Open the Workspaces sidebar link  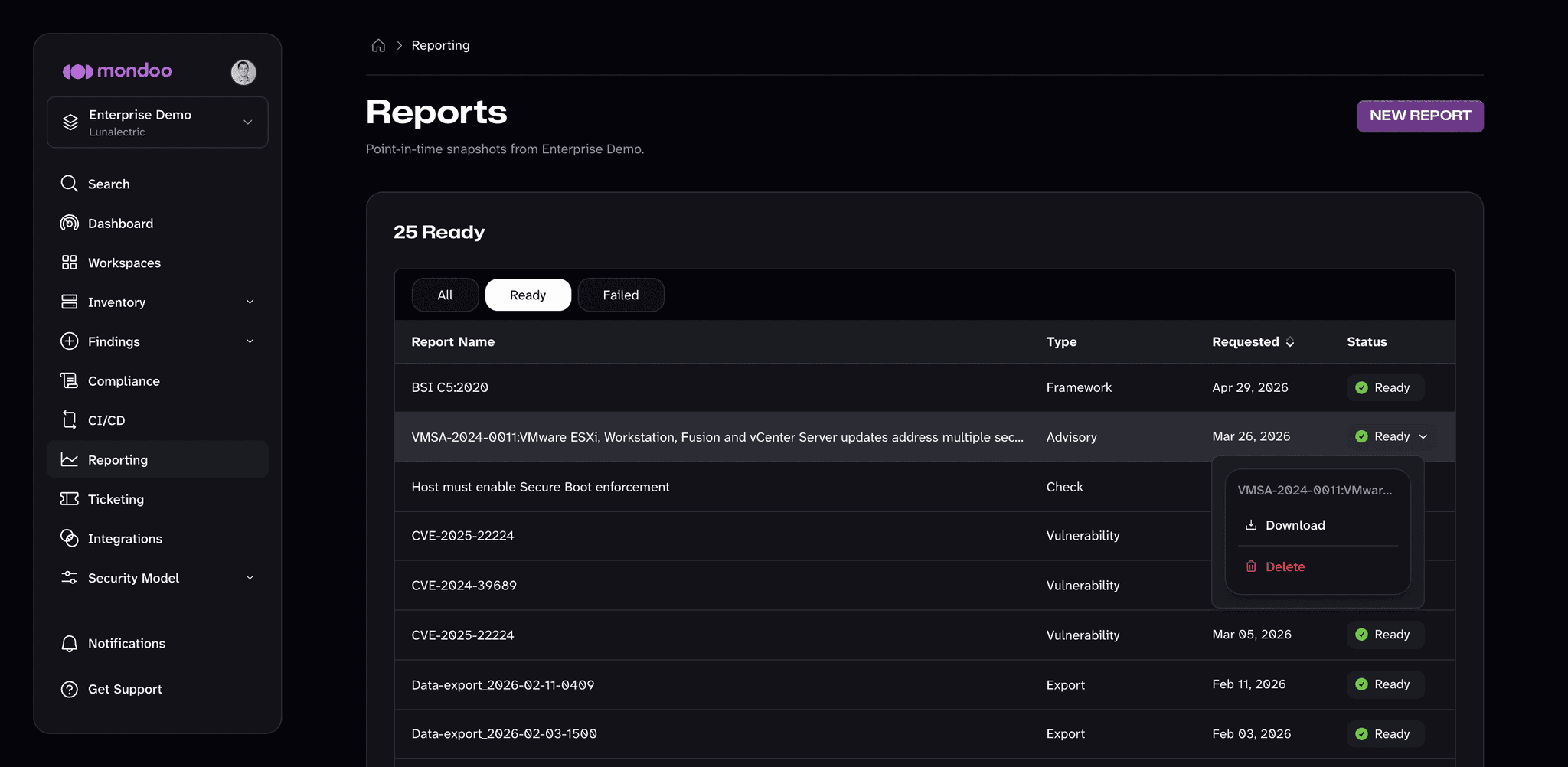[158, 263]
